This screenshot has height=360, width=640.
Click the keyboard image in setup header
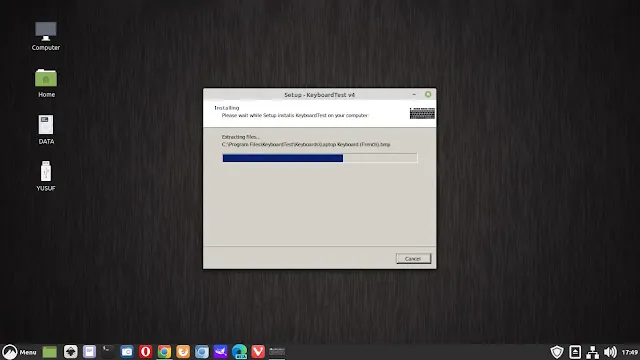pos(422,113)
